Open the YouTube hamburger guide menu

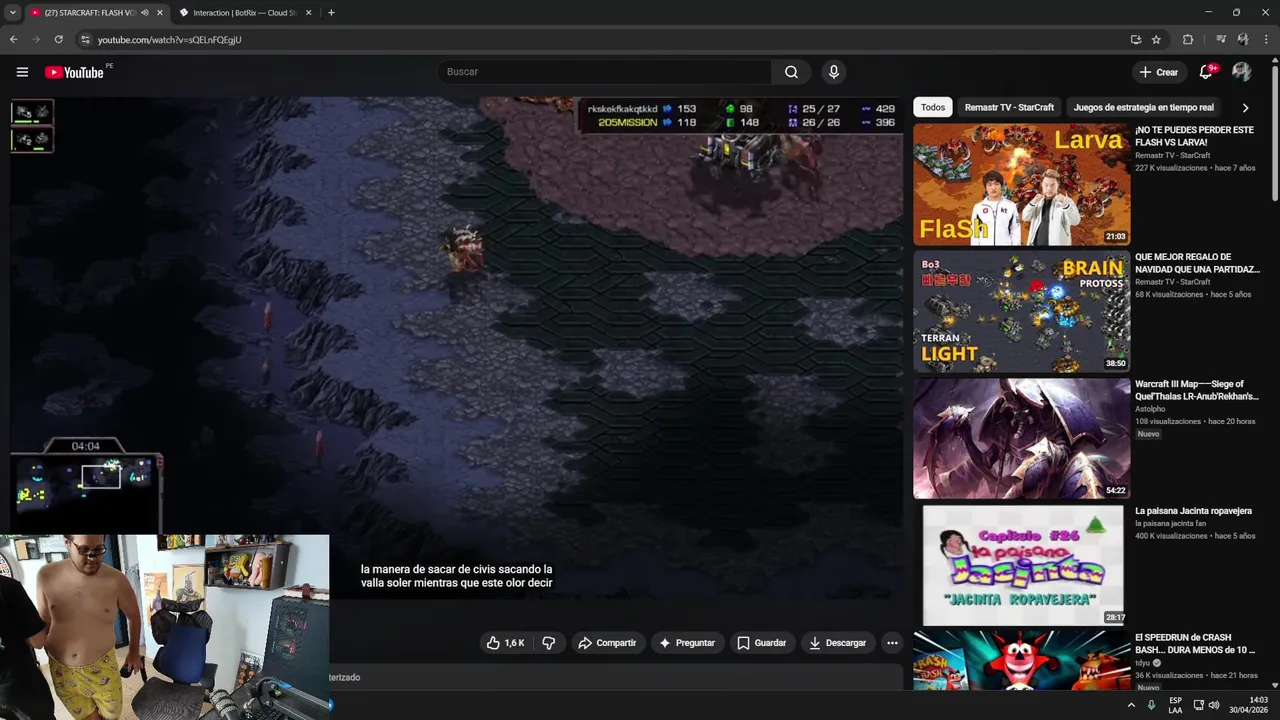pyautogui.click(x=22, y=72)
